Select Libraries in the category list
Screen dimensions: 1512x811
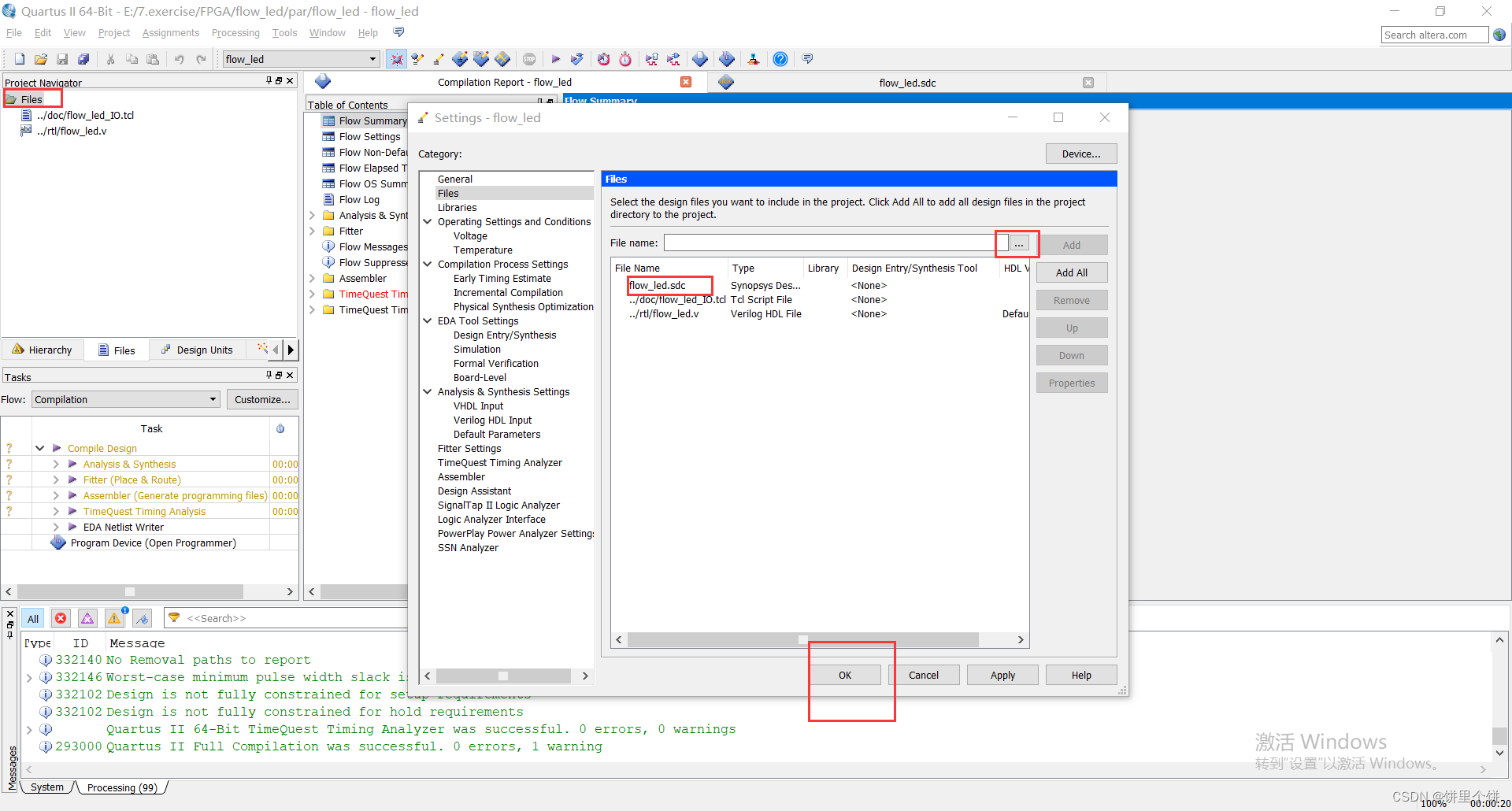pos(457,207)
